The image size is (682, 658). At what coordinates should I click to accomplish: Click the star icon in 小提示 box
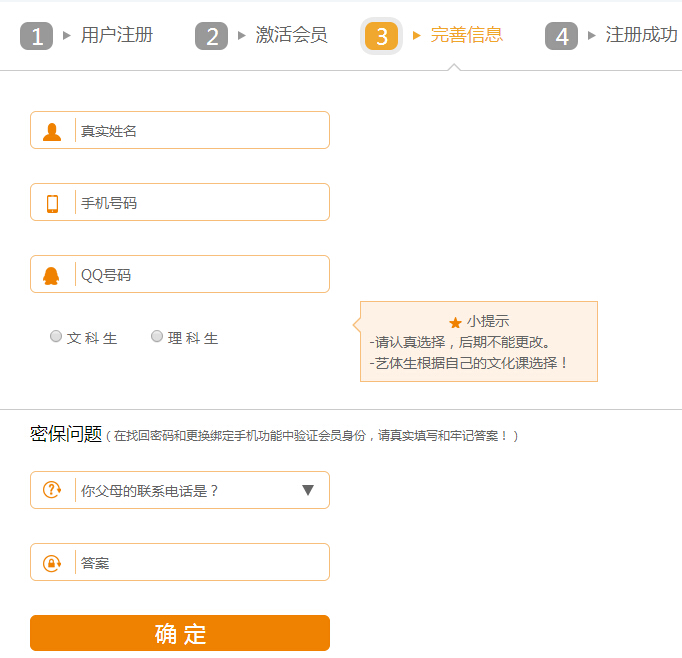(455, 322)
